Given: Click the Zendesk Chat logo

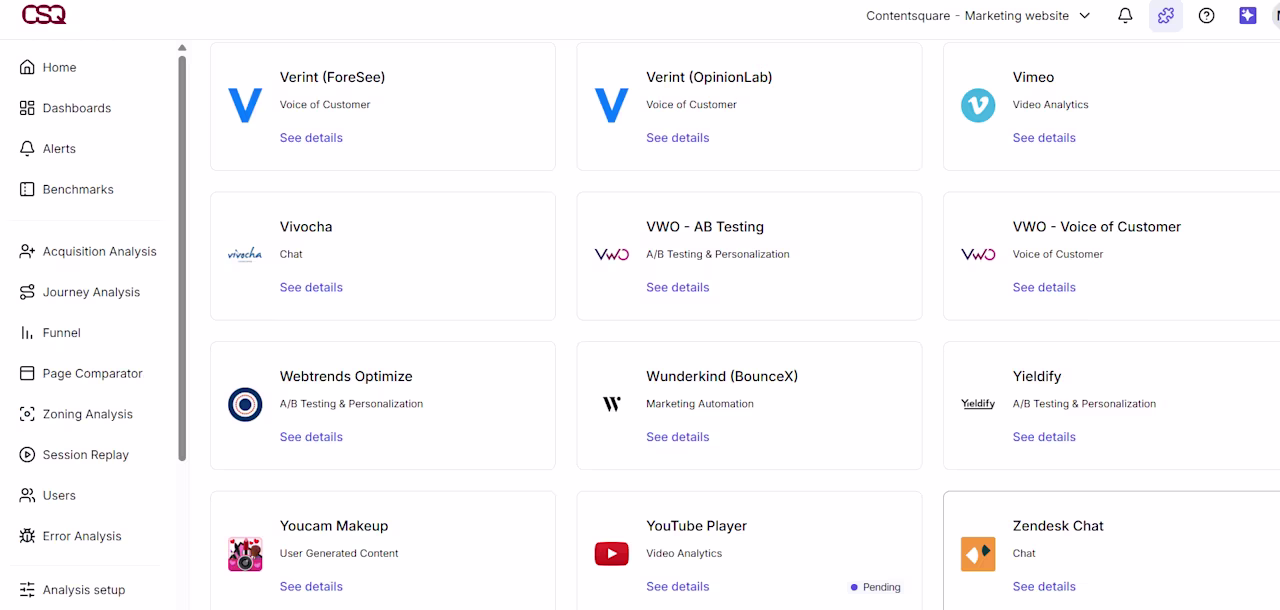Looking at the screenshot, I should 978,554.
